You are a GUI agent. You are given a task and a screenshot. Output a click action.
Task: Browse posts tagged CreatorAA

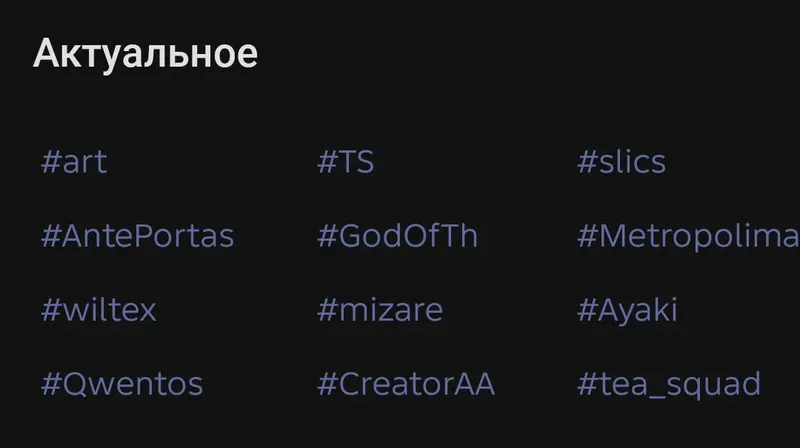(406, 384)
